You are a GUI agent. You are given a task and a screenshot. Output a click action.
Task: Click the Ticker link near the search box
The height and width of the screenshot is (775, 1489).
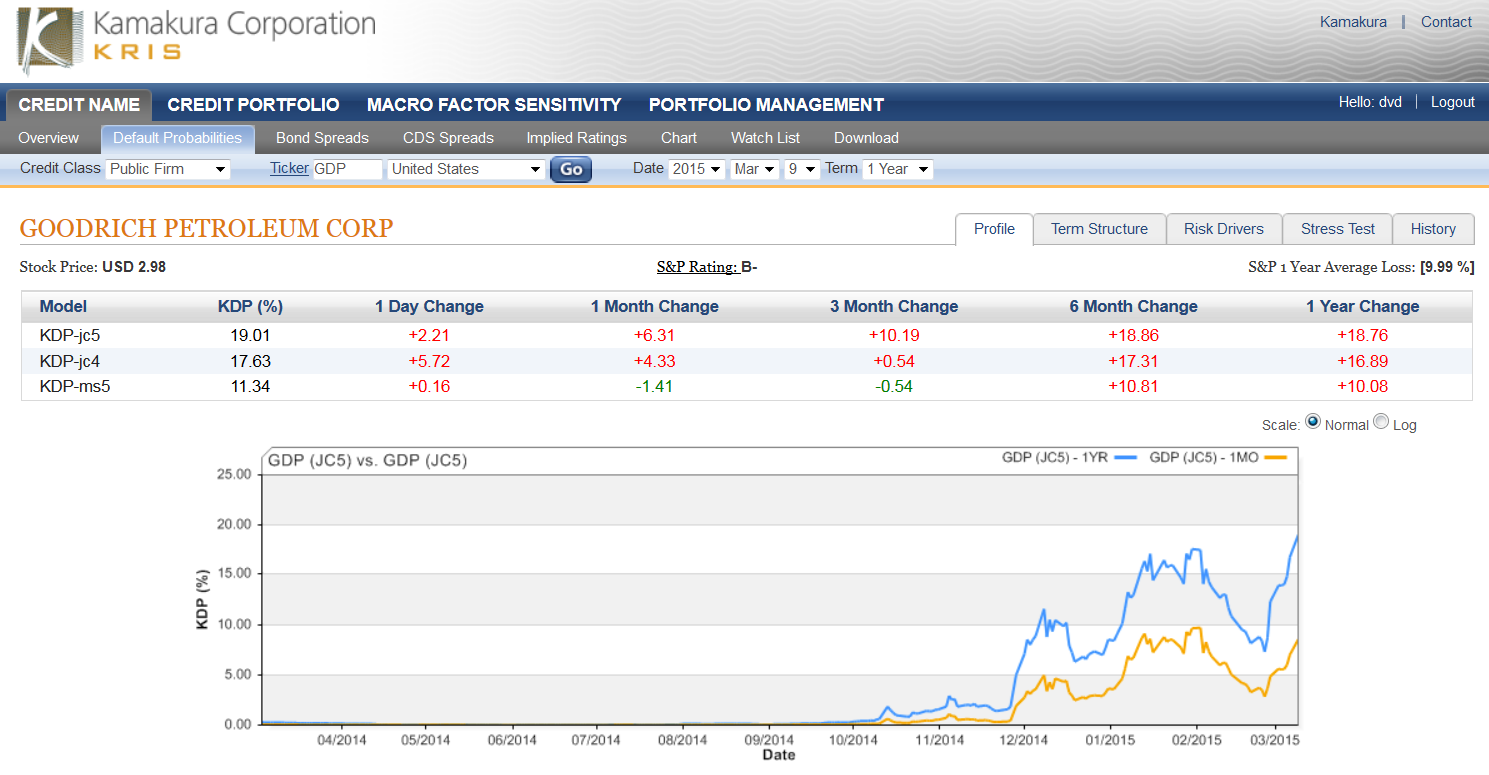tap(289, 168)
